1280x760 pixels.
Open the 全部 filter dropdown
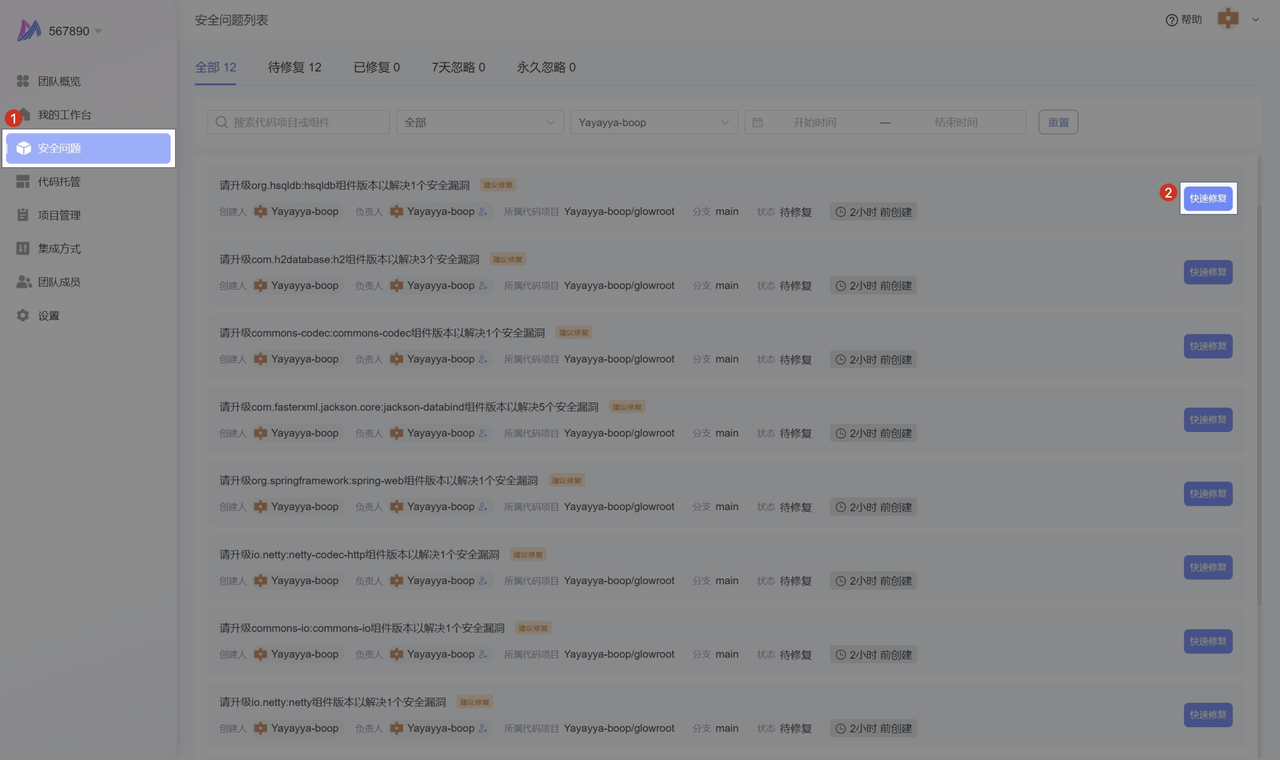pyautogui.click(x=480, y=122)
